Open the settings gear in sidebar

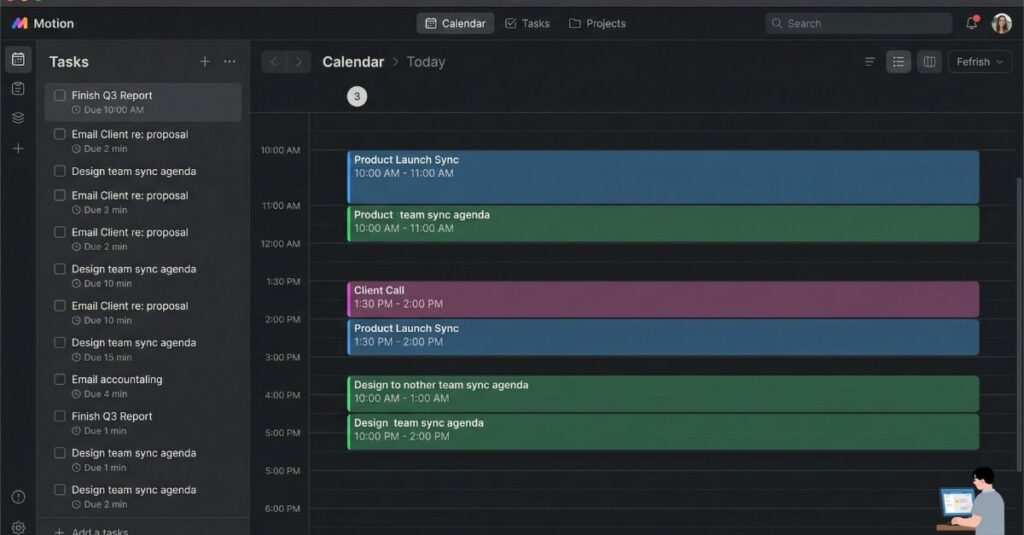(18, 527)
